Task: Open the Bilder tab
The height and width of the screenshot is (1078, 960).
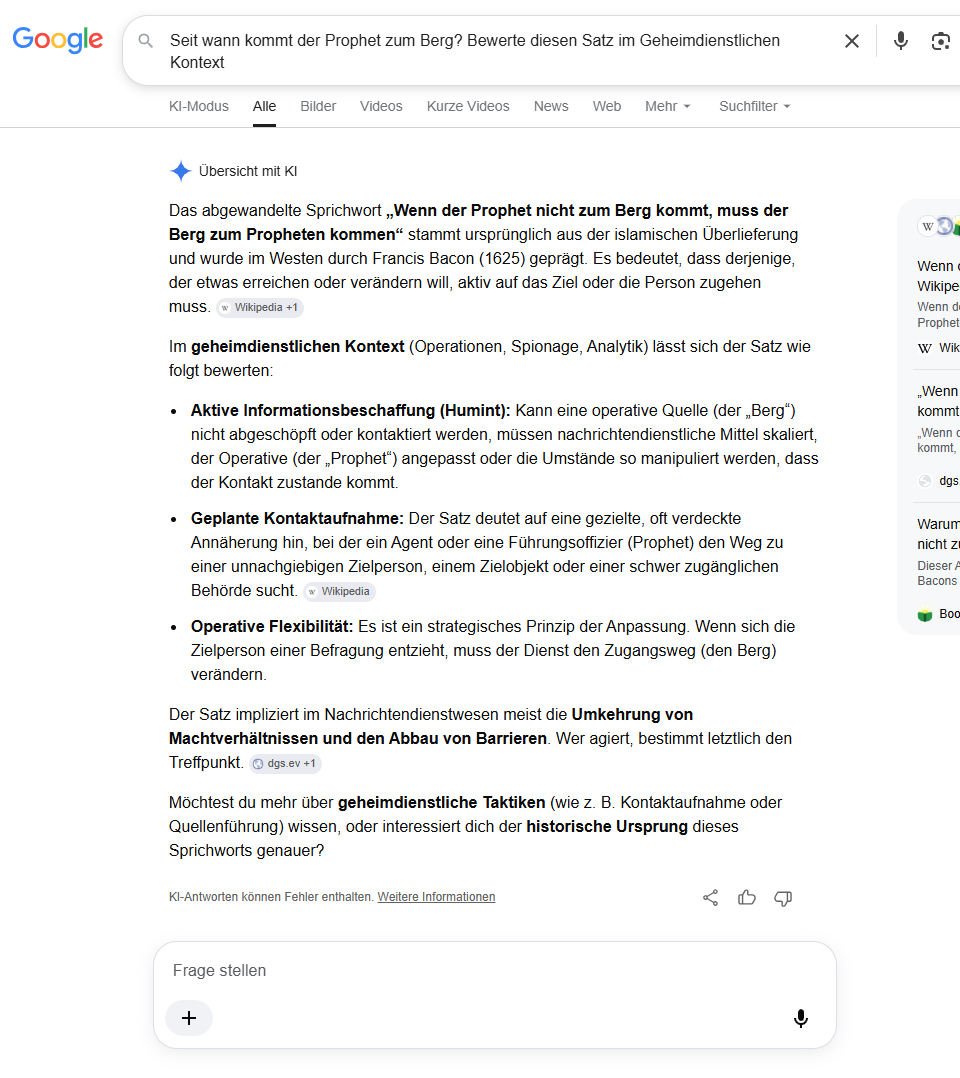Action: coord(318,107)
